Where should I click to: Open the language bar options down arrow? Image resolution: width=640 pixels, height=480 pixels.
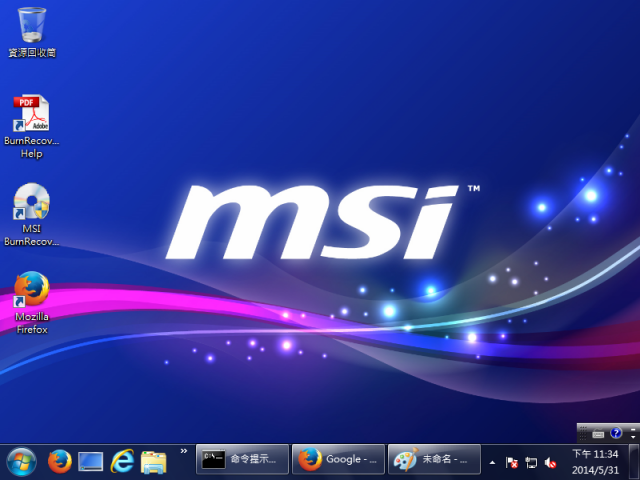633,437
